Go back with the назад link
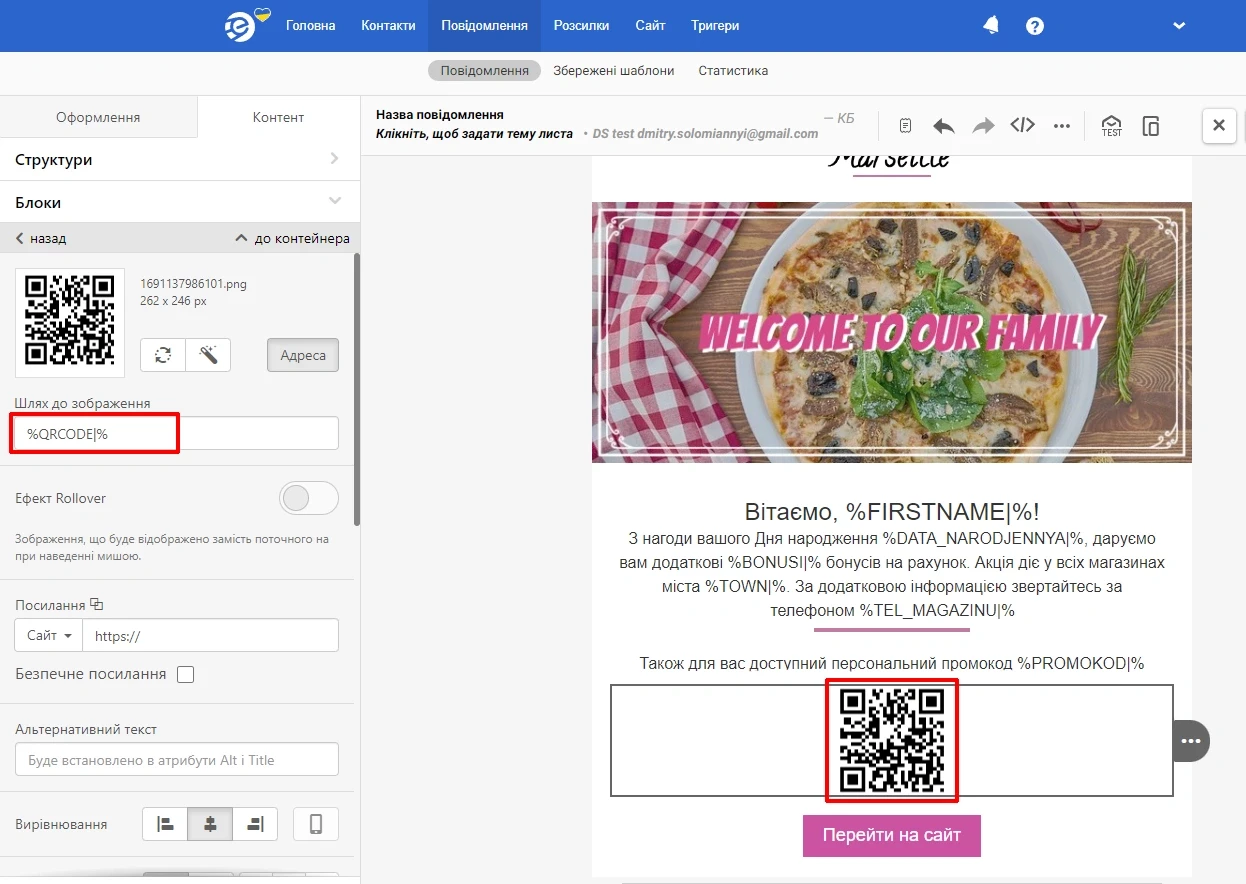This screenshot has width=1246, height=884. tap(41, 238)
